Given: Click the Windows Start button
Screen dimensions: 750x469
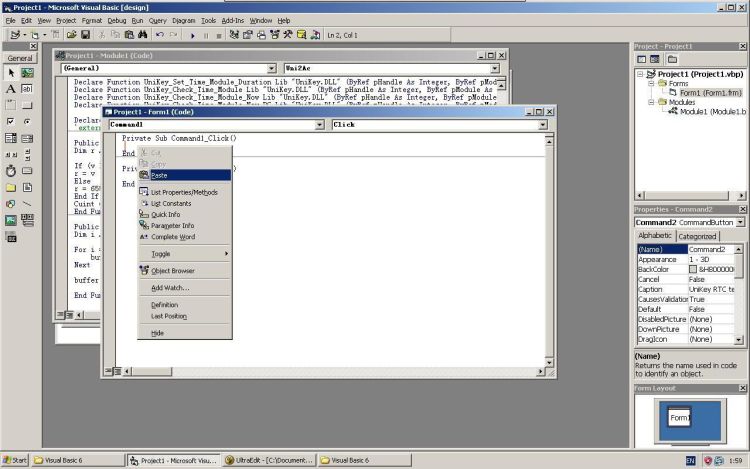Looking at the screenshot, I should (15, 460).
